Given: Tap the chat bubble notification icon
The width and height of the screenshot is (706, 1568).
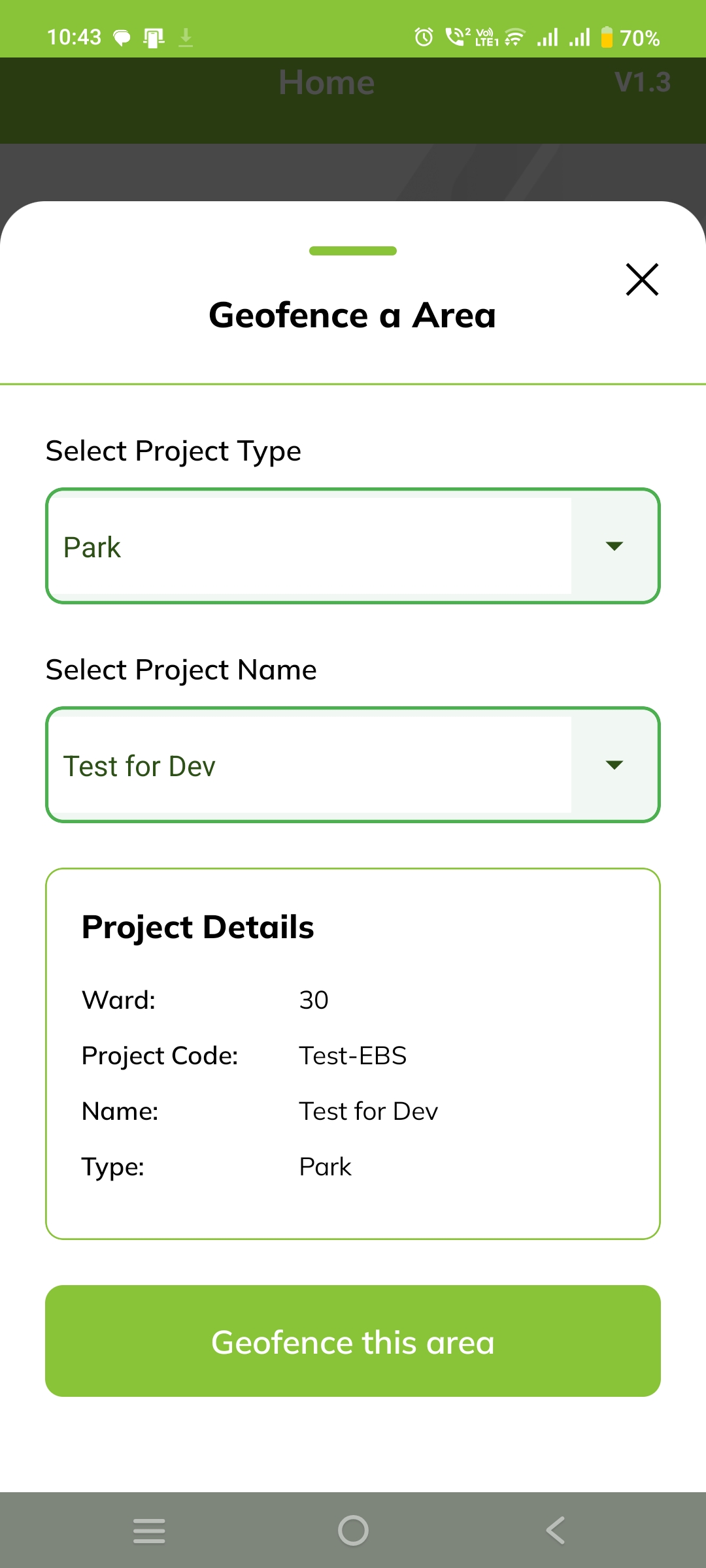Looking at the screenshot, I should click(122, 38).
